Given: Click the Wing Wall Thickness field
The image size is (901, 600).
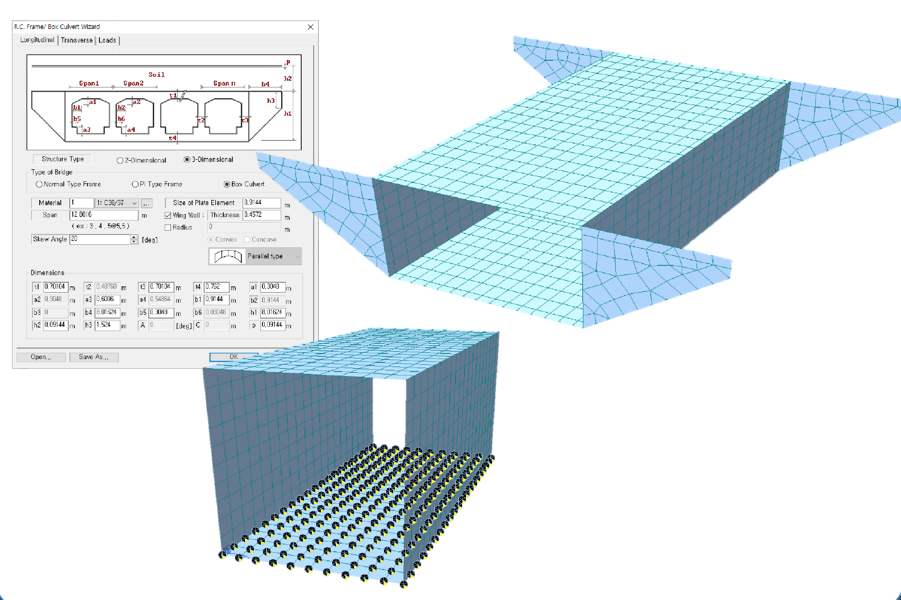Looking at the screenshot, I should tap(261, 215).
